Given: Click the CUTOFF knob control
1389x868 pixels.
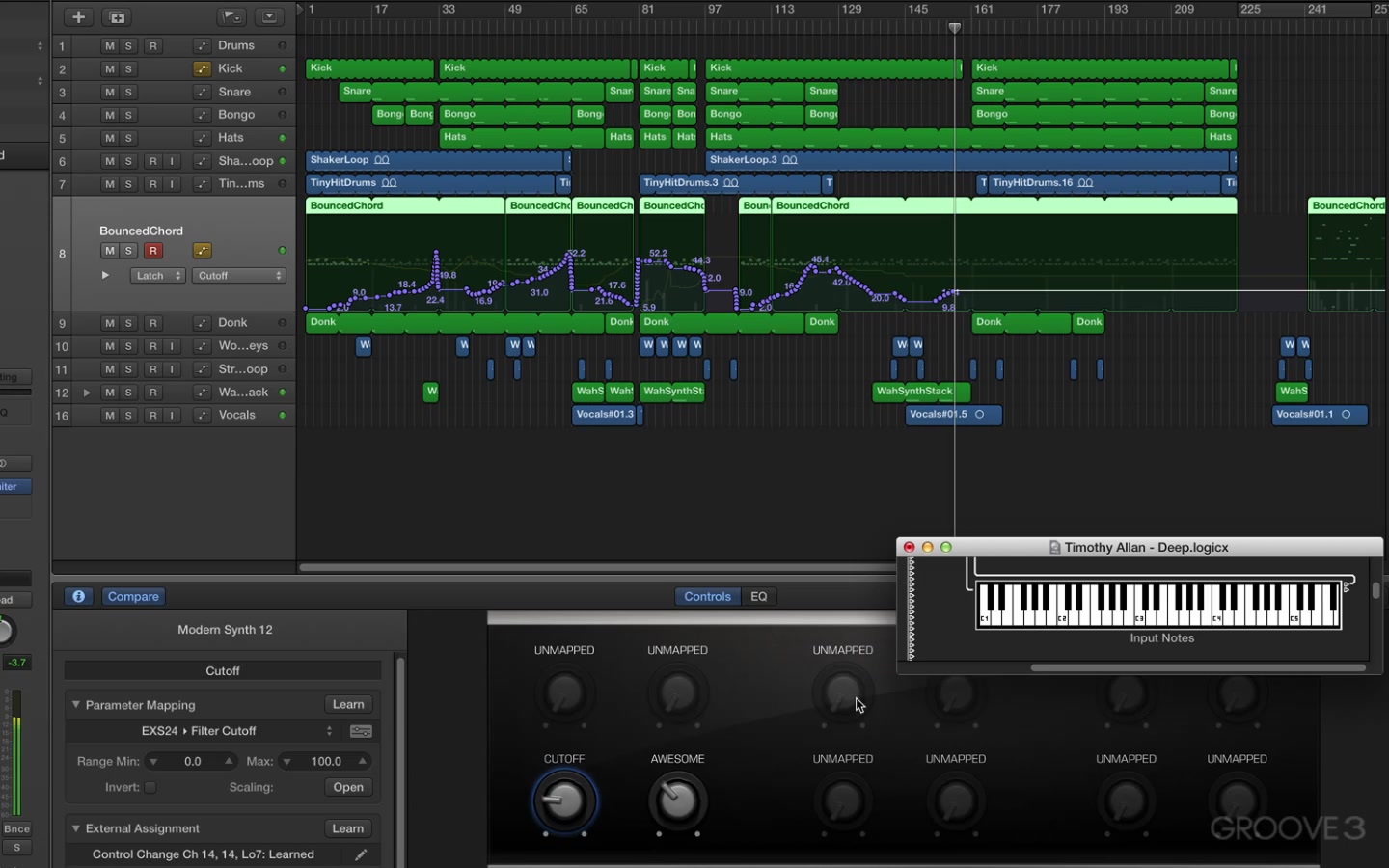Looking at the screenshot, I should coord(564,801).
